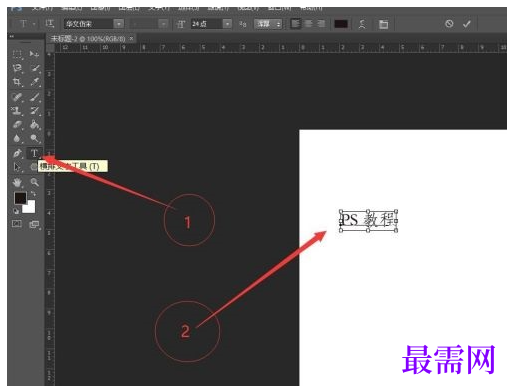Open the foreground color picker

pyautogui.click(x=20, y=198)
